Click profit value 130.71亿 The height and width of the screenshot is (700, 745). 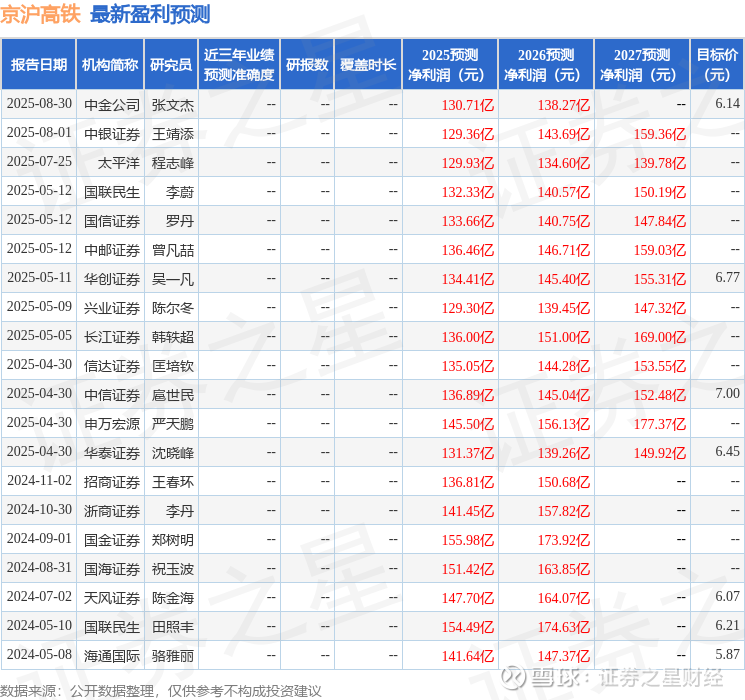[x=468, y=105]
